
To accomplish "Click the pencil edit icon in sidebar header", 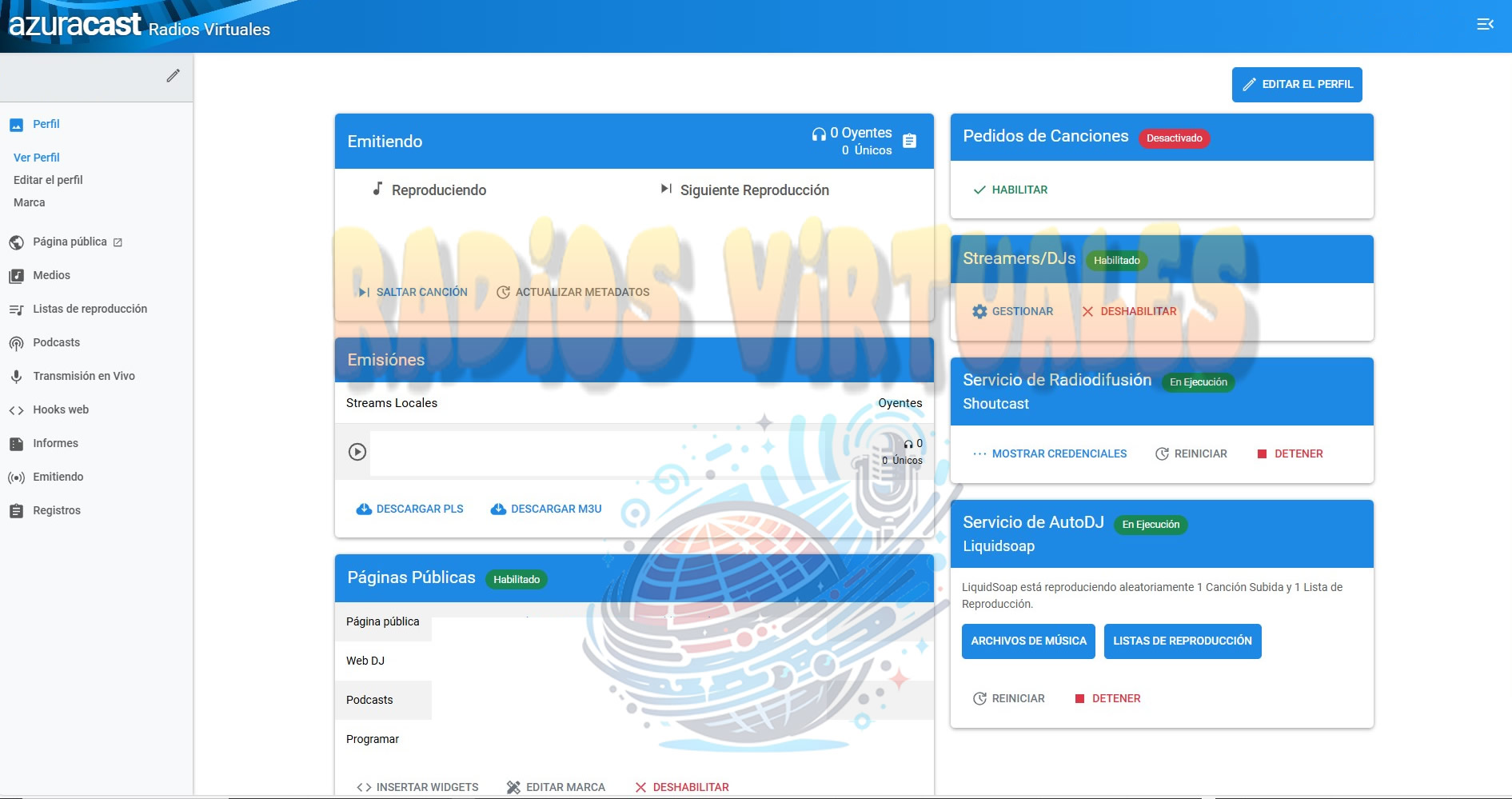I will click(173, 76).
